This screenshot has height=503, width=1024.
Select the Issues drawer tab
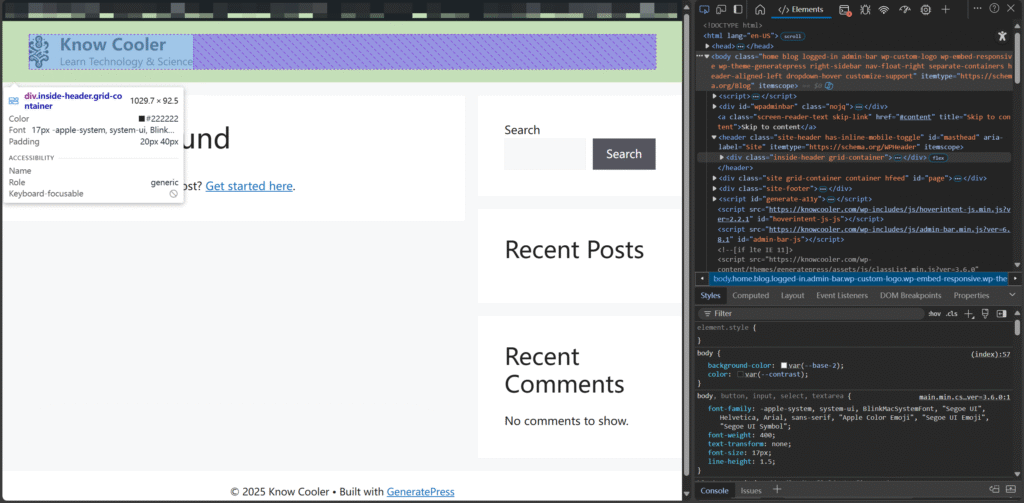coord(751,491)
